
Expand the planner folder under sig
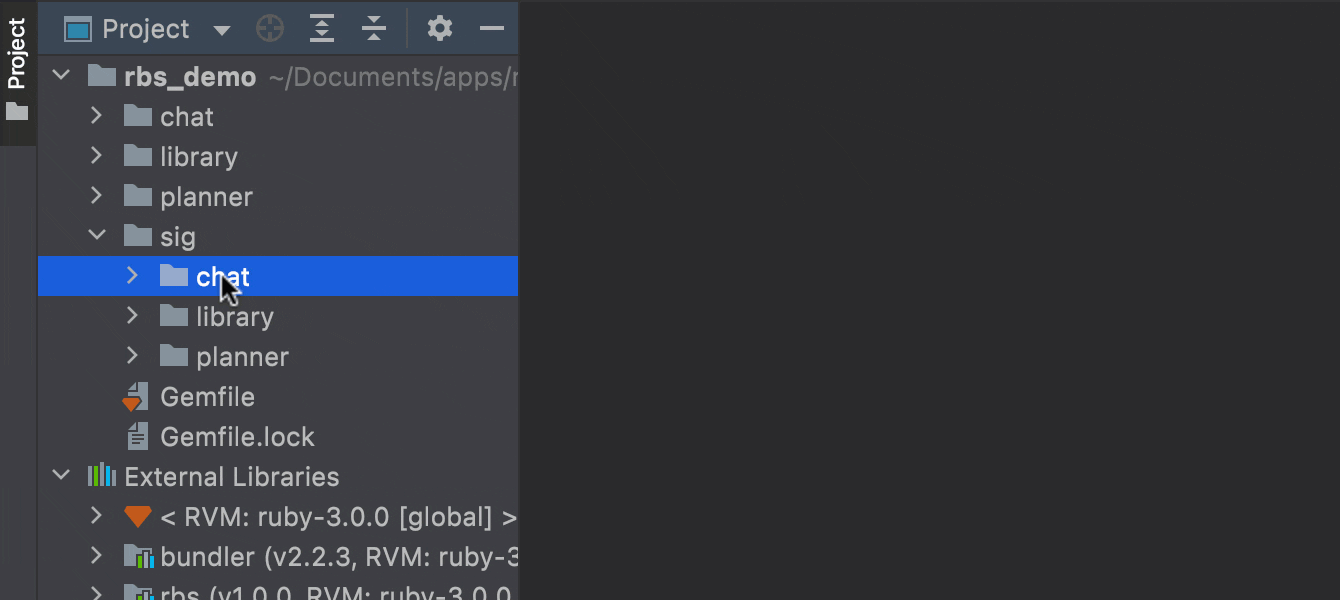point(133,356)
